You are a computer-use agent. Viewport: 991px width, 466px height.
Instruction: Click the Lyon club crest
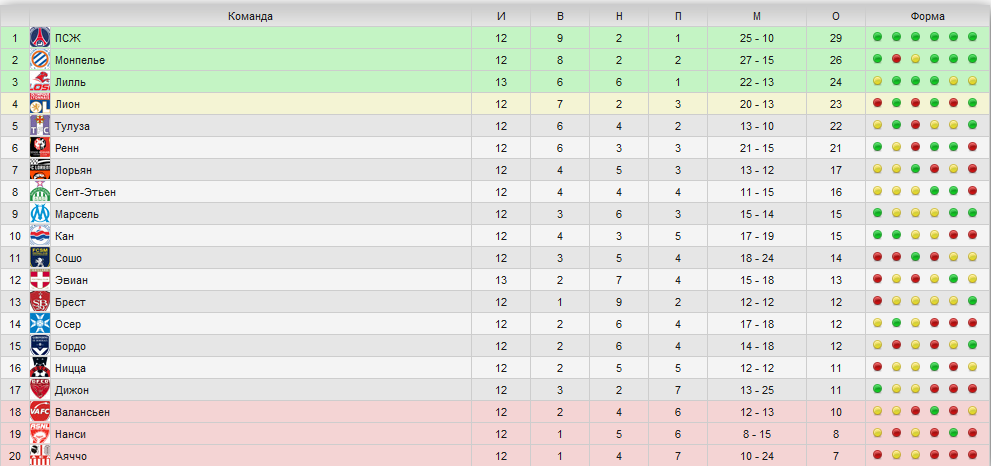(x=40, y=104)
